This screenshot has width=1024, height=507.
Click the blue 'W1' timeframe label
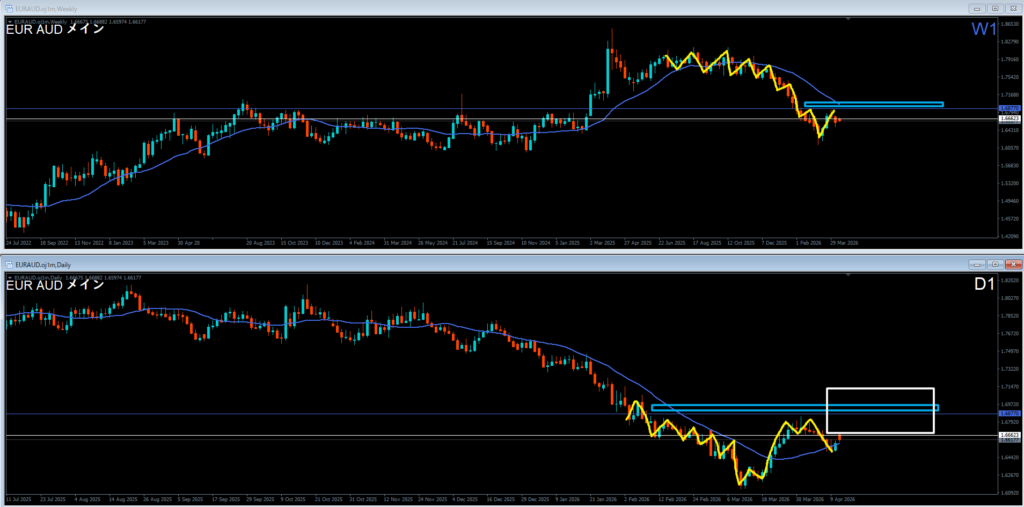[984, 29]
